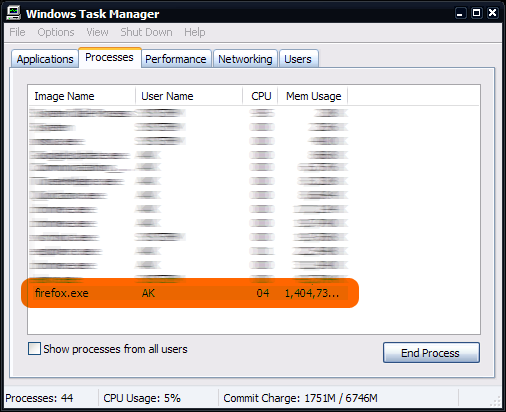Go to the Users tab
Image resolution: width=506 pixels, height=412 pixels.
pyautogui.click(x=298, y=59)
